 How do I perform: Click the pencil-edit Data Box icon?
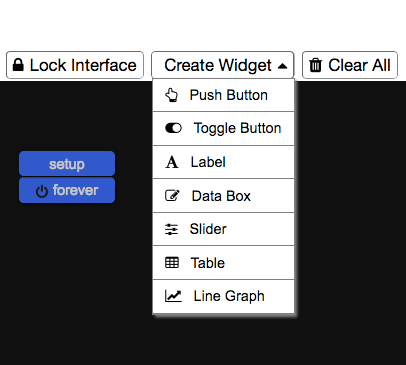pyautogui.click(x=172, y=196)
